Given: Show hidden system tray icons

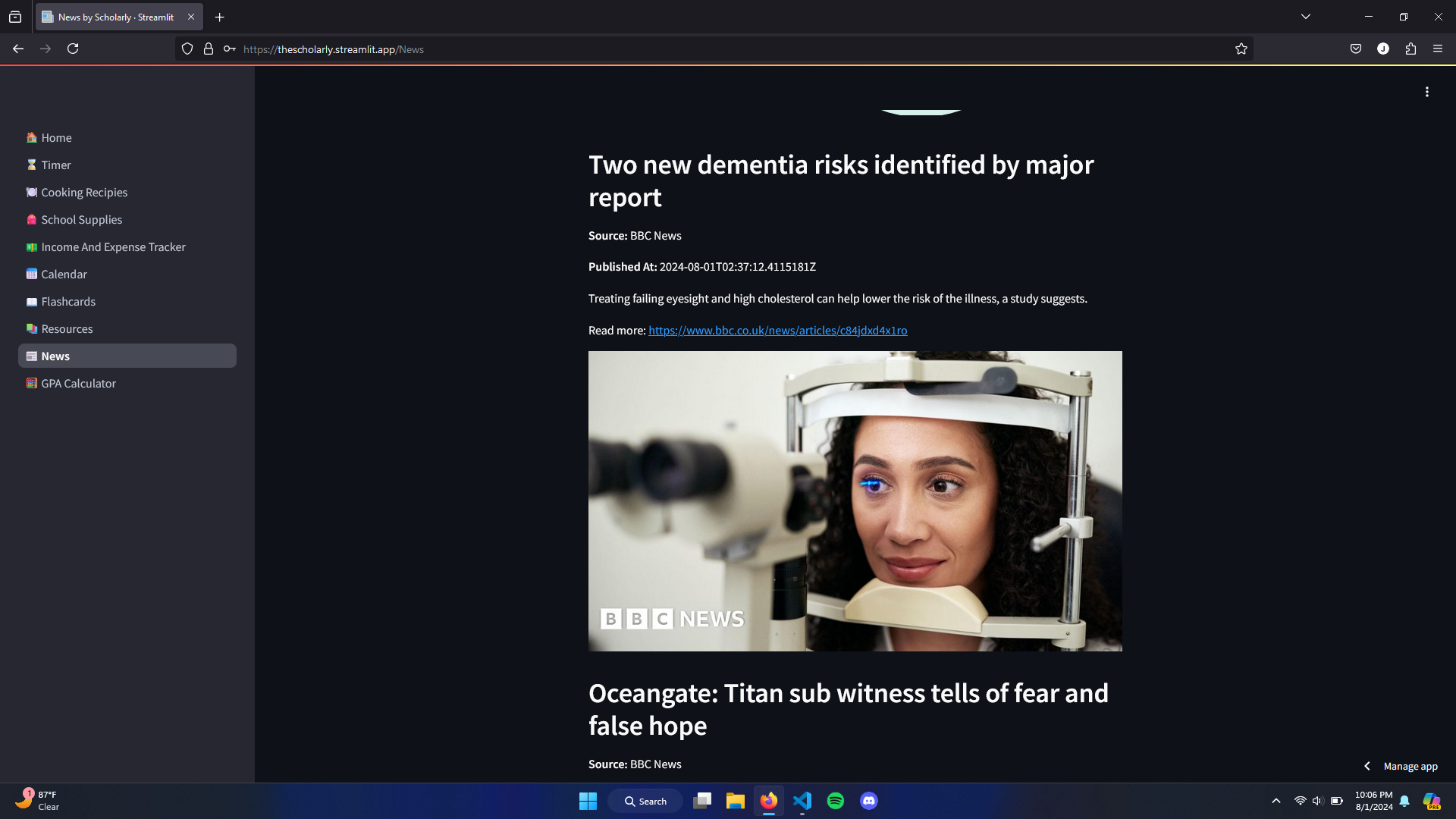Looking at the screenshot, I should 1276,801.
